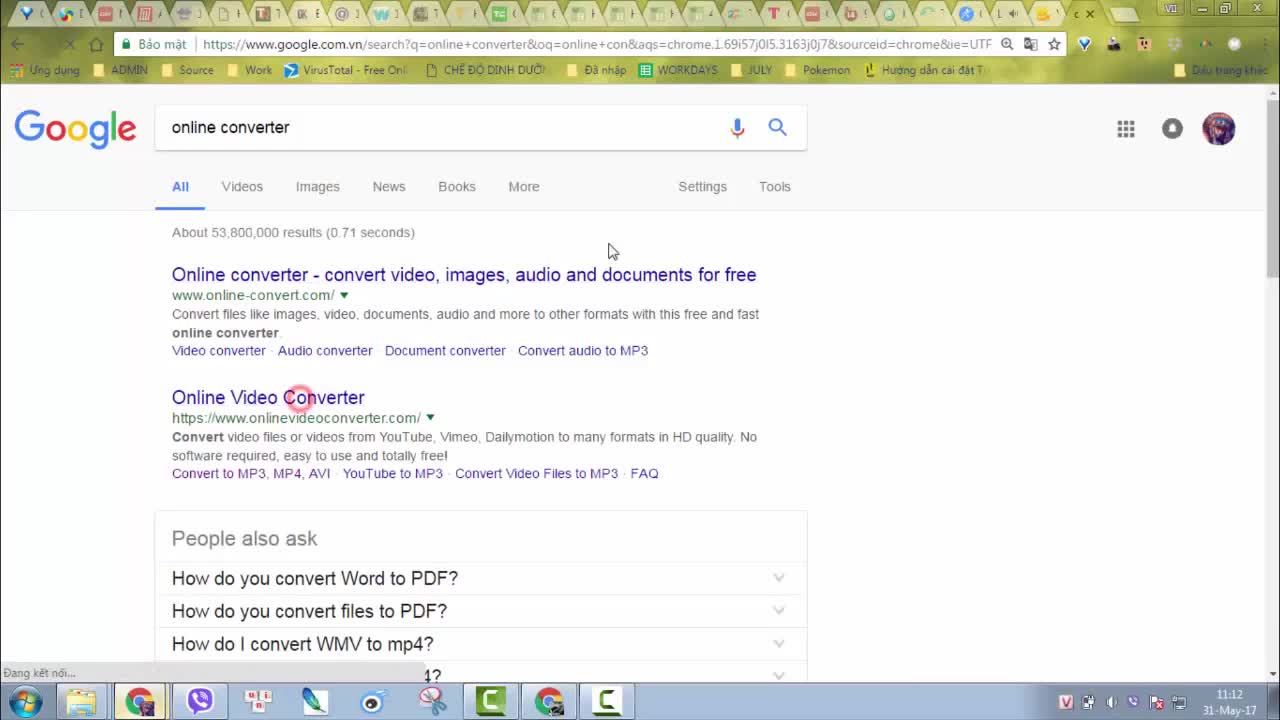The height and width of the screenshot is (720, 1280).
Task: Click the translate page icon
Action: 1030,44
